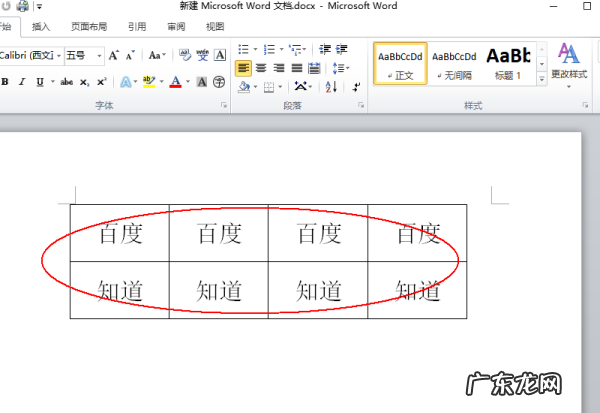This screenshot has height=413, width=600.
Task: Click the decrease indent icon
Action: tap(325, 49)
